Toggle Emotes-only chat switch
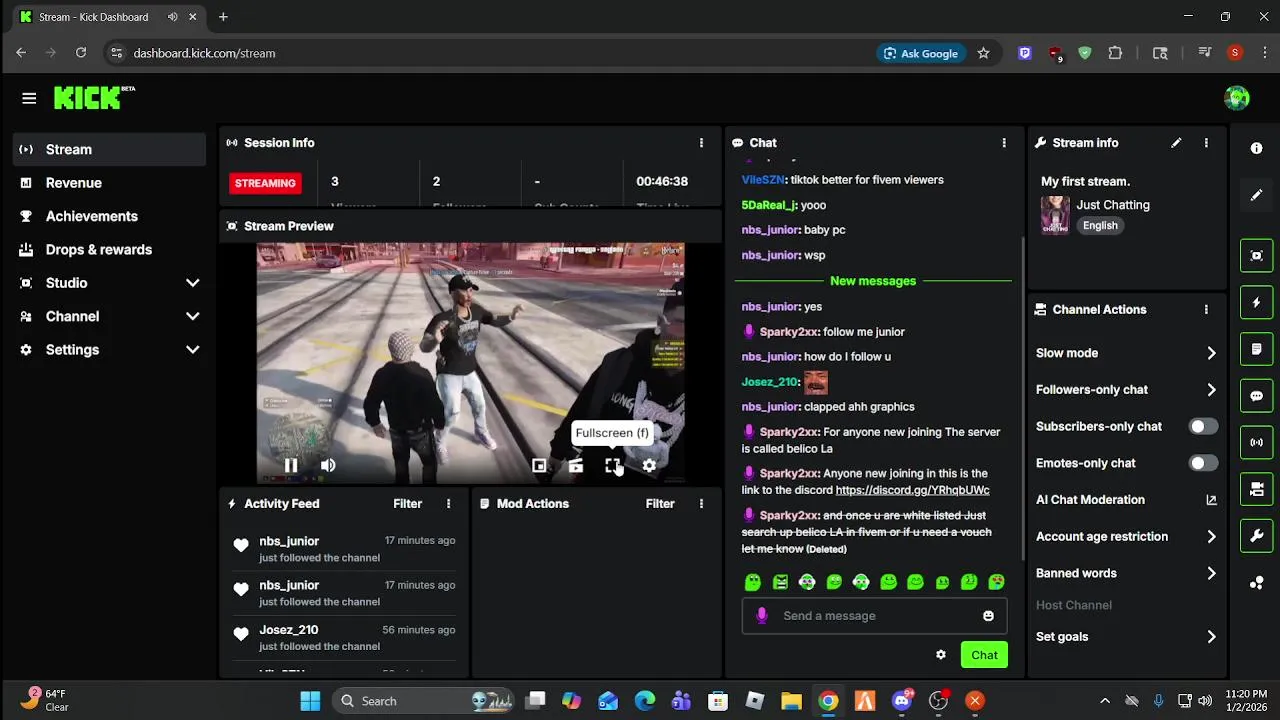 [x=1203, y=463]
